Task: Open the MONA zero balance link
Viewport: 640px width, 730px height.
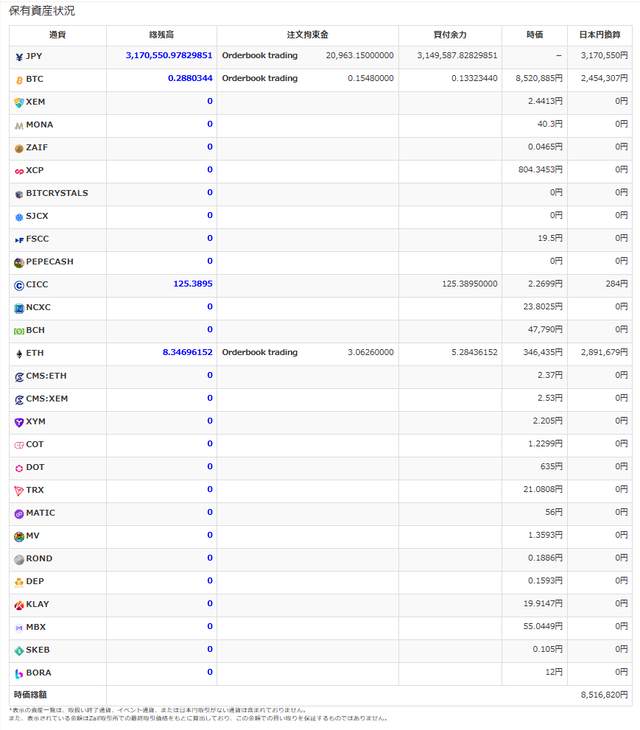Action: [x=210, y=124]
